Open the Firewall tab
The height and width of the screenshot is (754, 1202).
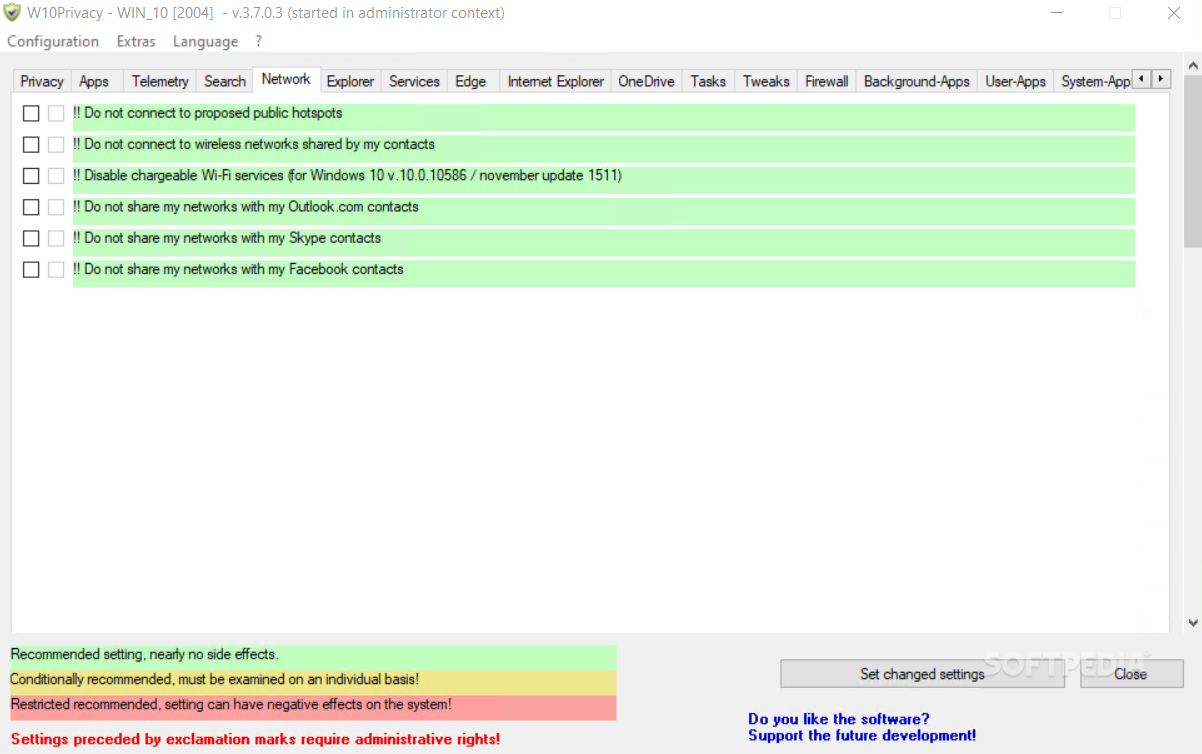coord(826,81)
